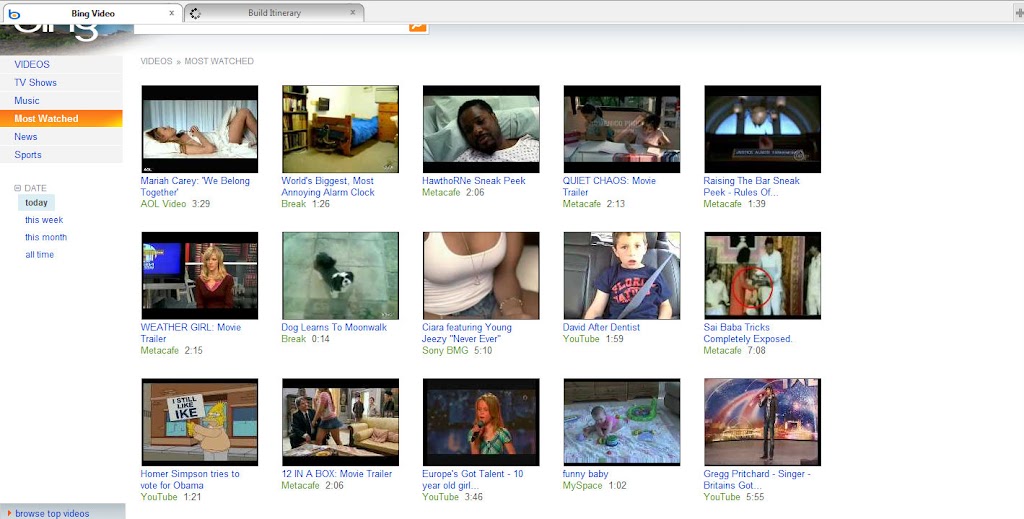Click the VIDEOS breadcrumb link
Viewport: 1024px width, 519px height.
(x=156, y=61)
